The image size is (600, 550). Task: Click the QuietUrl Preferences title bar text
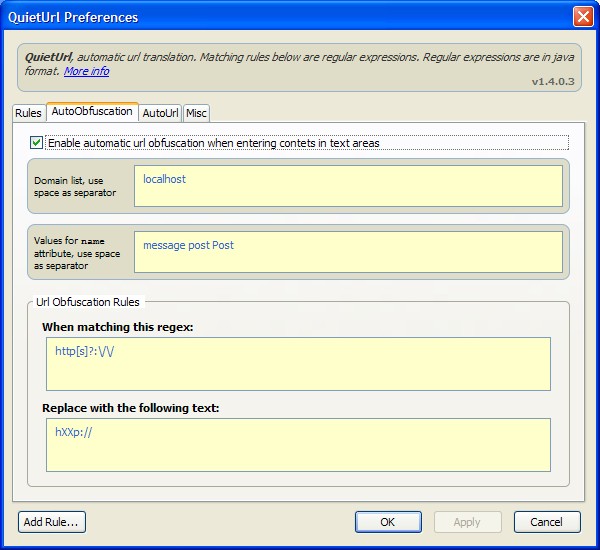pos(73,17)
